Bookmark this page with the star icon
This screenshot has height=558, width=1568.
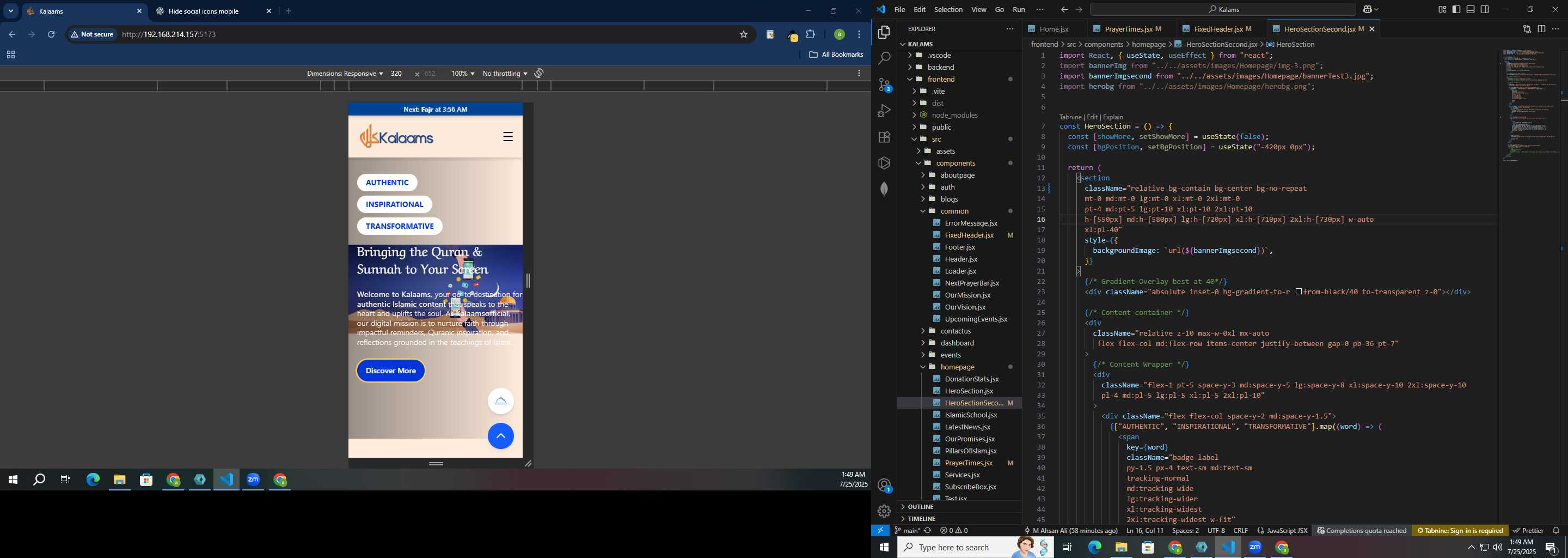(x=743, y=35)
